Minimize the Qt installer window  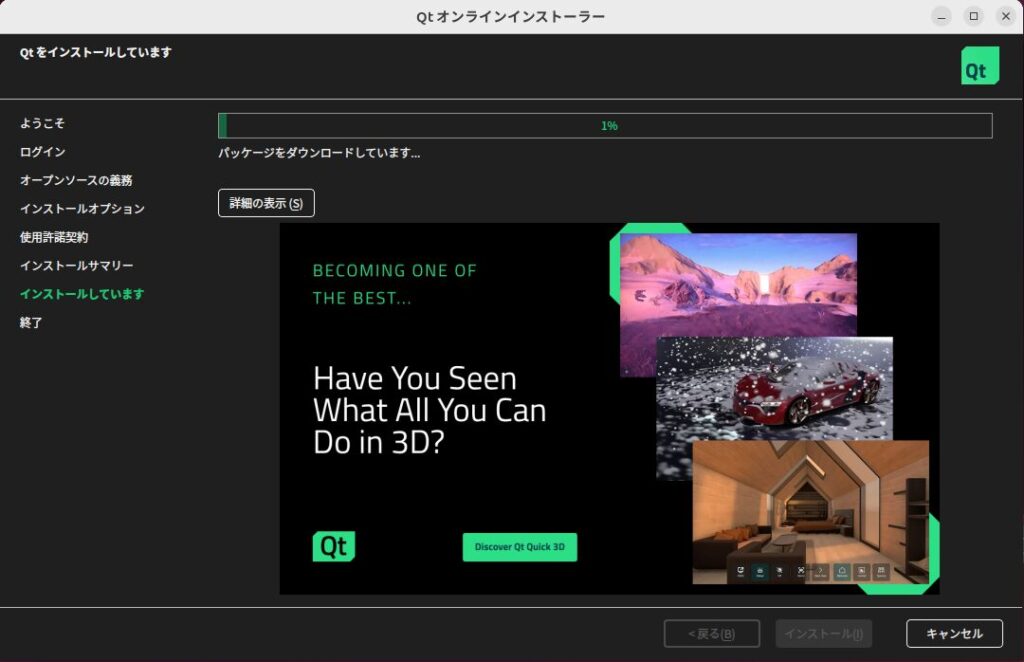click(x=941, y=16)
